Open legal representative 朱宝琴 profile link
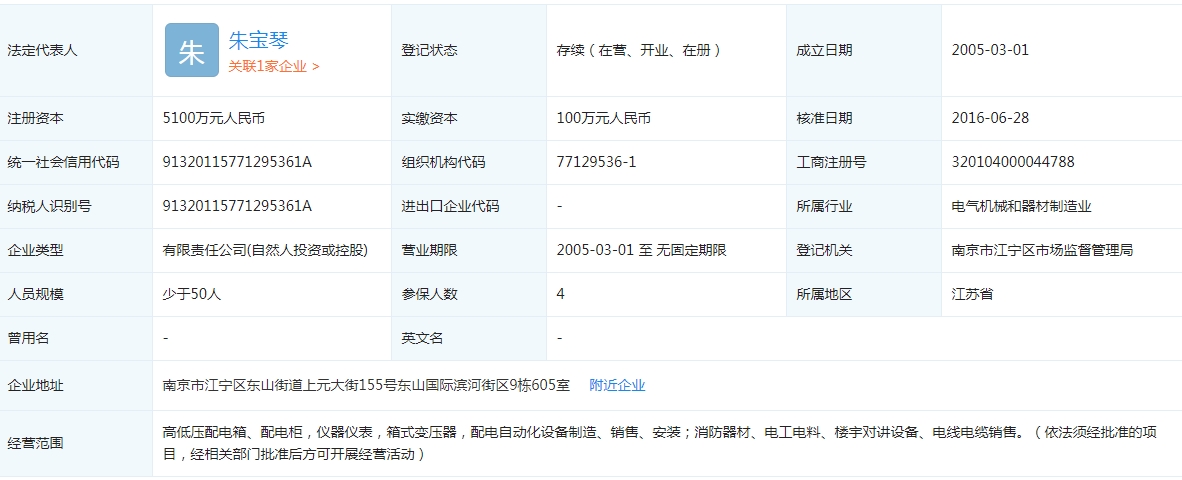The image size is (1182, 480). tap(258, 41)
